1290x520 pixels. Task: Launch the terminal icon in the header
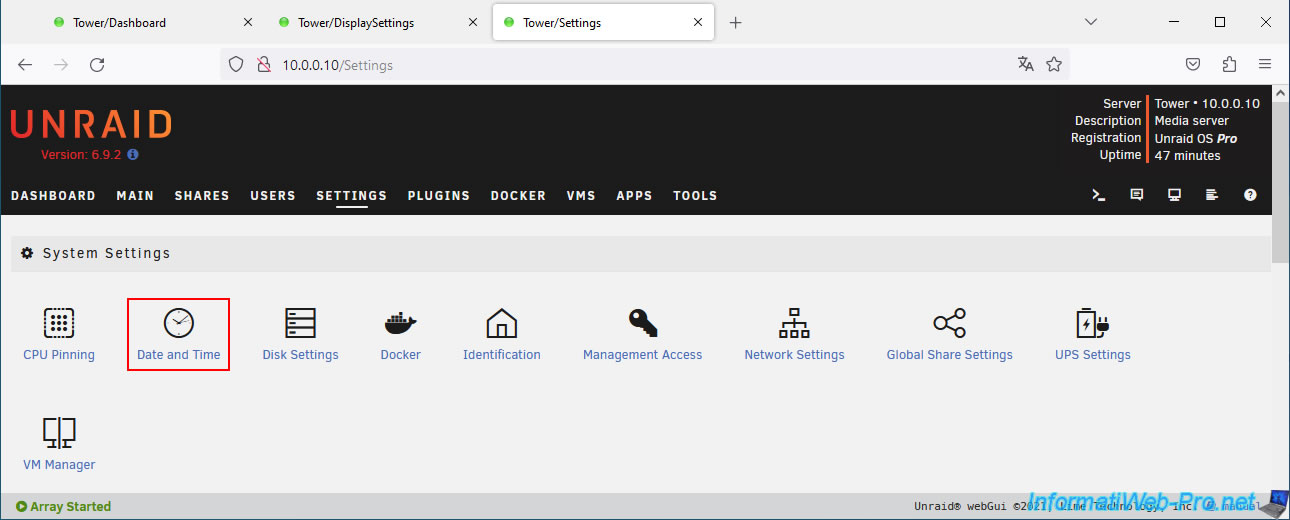coord(1098,195)
